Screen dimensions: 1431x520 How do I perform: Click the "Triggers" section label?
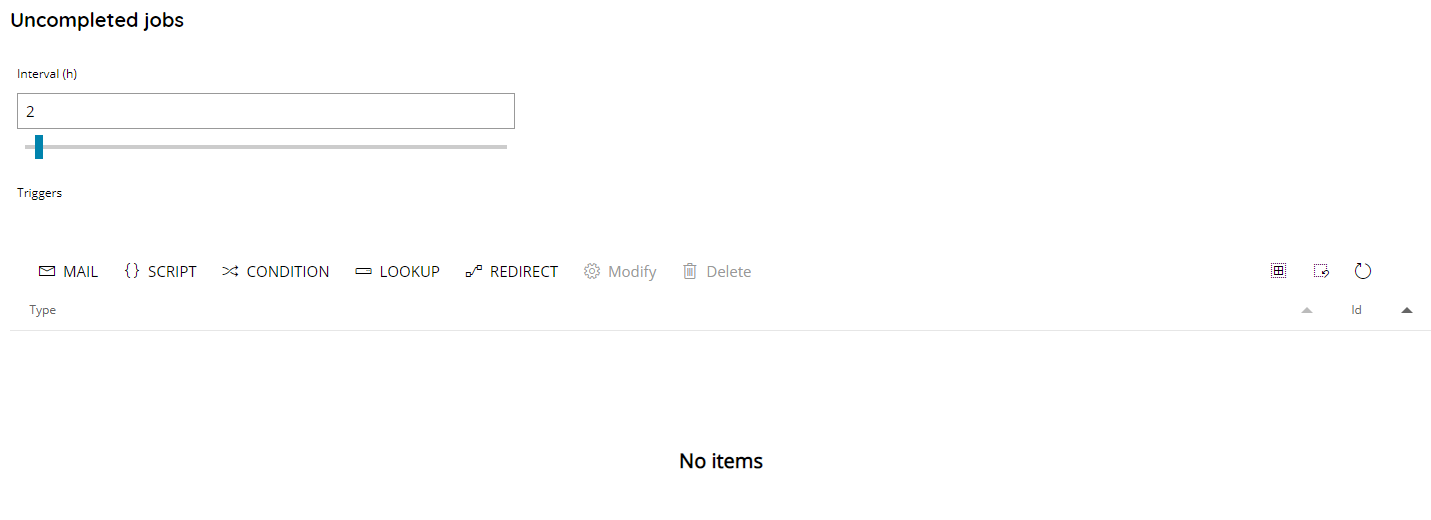(x=40, y=193)
